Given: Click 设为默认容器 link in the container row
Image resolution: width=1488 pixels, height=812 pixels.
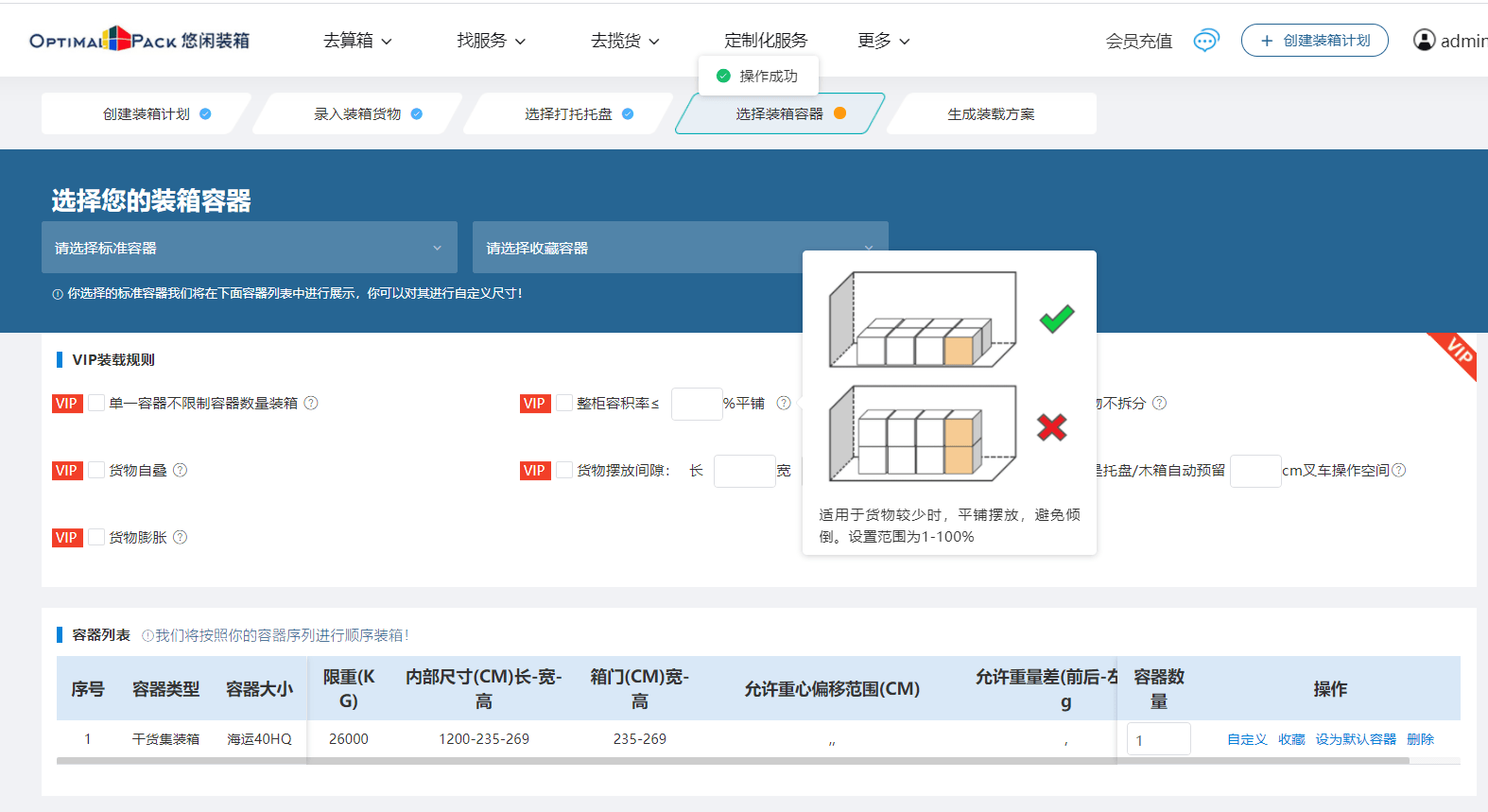Looking at the screenshot, I should click(x=1356, y=739).
